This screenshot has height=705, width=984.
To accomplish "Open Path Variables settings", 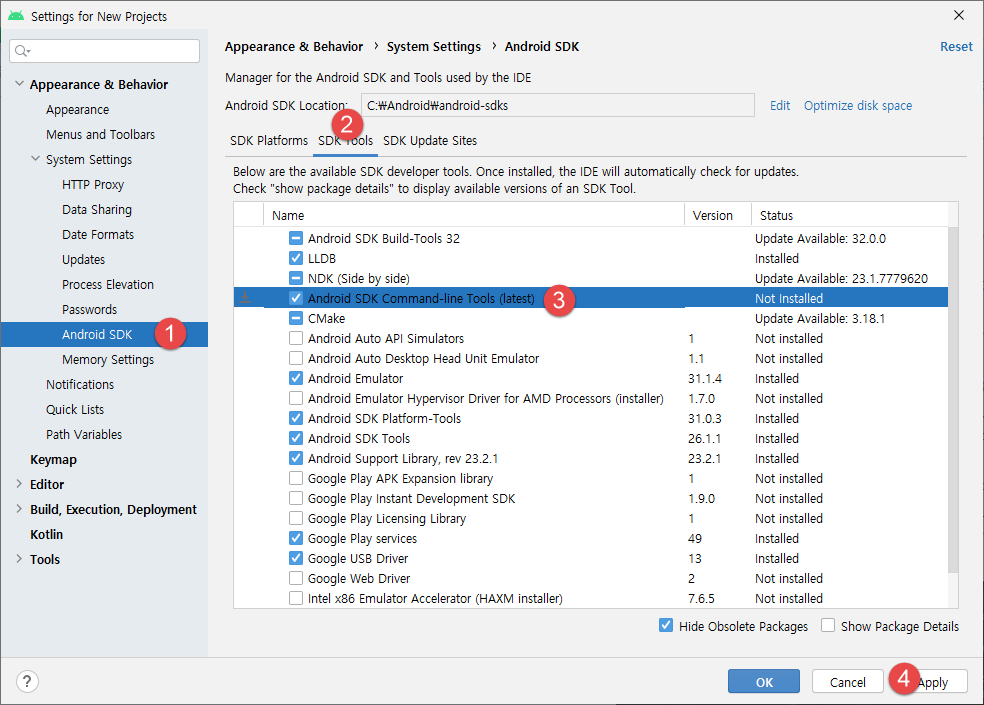I will 84,434.
